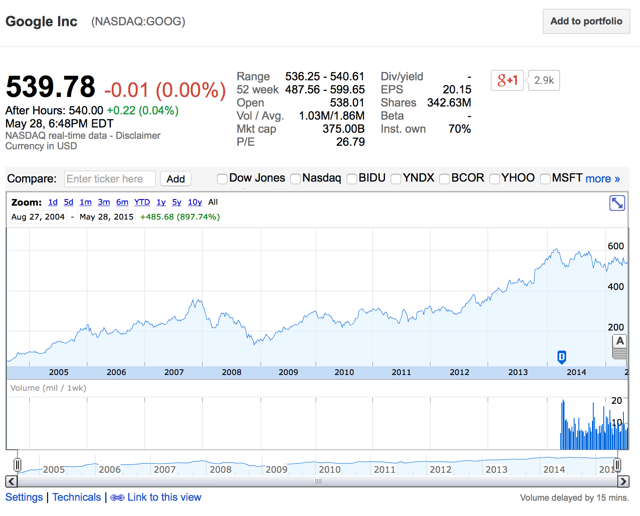
Task: Click the Google +1 button
Action: (x=507, y=80)
